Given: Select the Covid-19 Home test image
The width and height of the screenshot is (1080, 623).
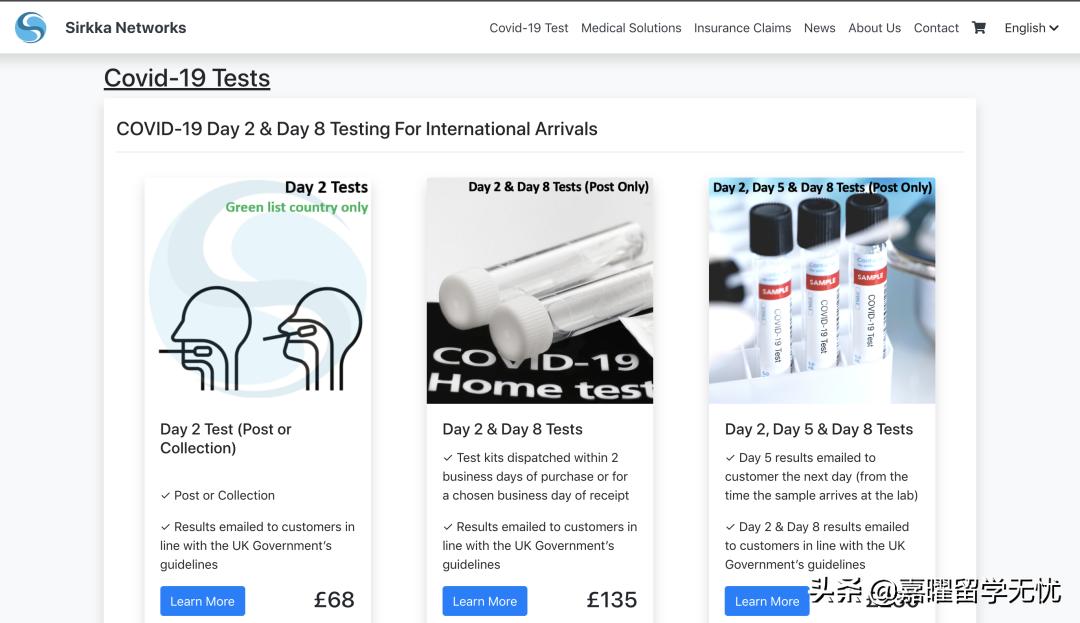Looking at the screenshot, I should [x=540, y=291].
